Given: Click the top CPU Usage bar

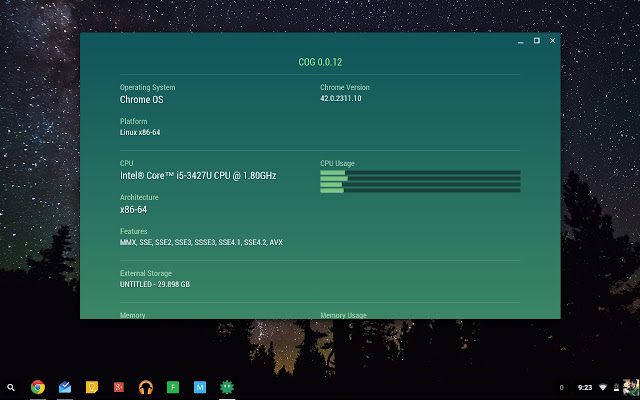Looking at the screenshot, I should (x=420, y=173).
